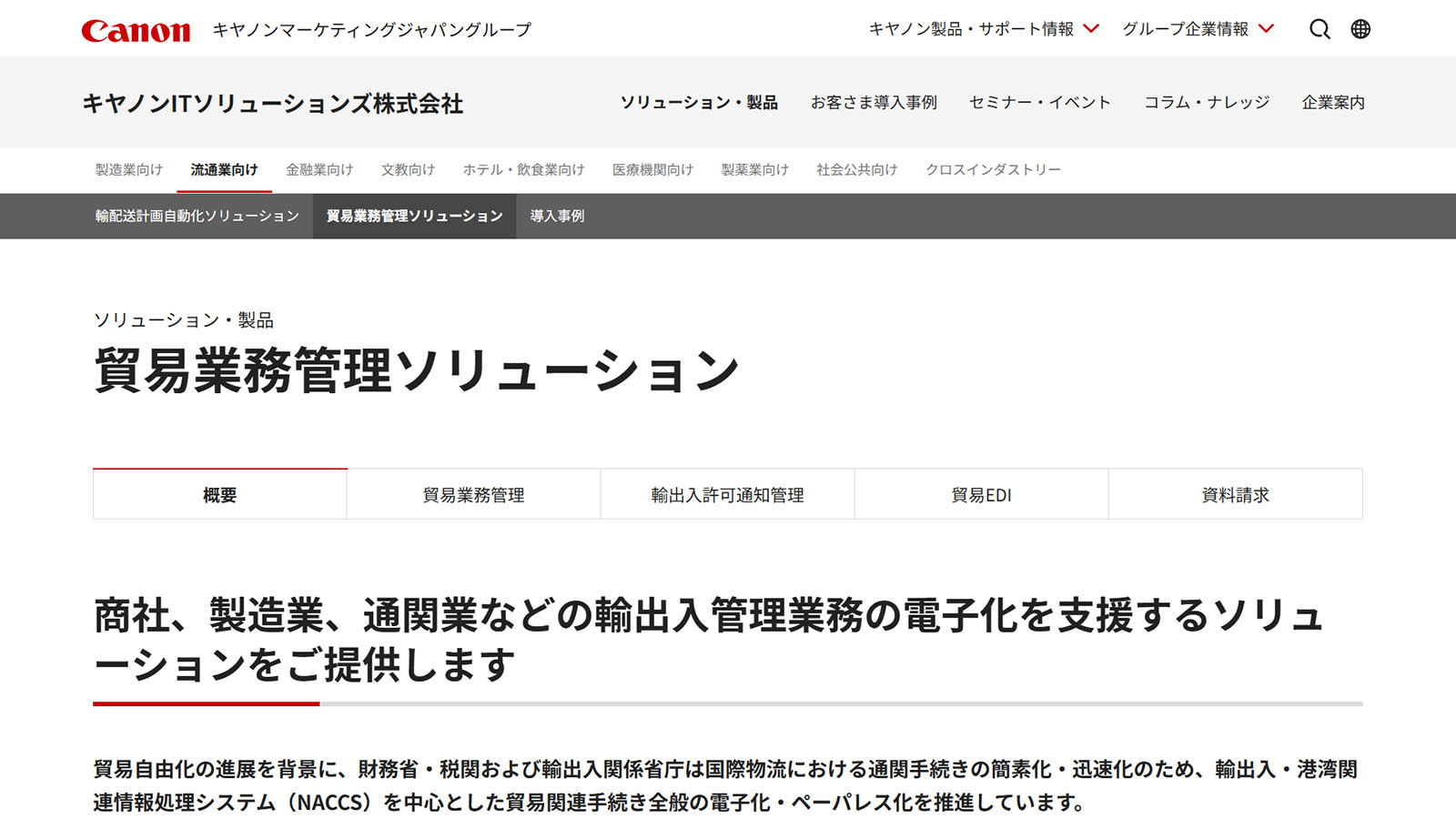The width and height of the screenshot is (1456, 819).
Task: Select 社会公共向け industry tab
Action: [x=856, y=170]
